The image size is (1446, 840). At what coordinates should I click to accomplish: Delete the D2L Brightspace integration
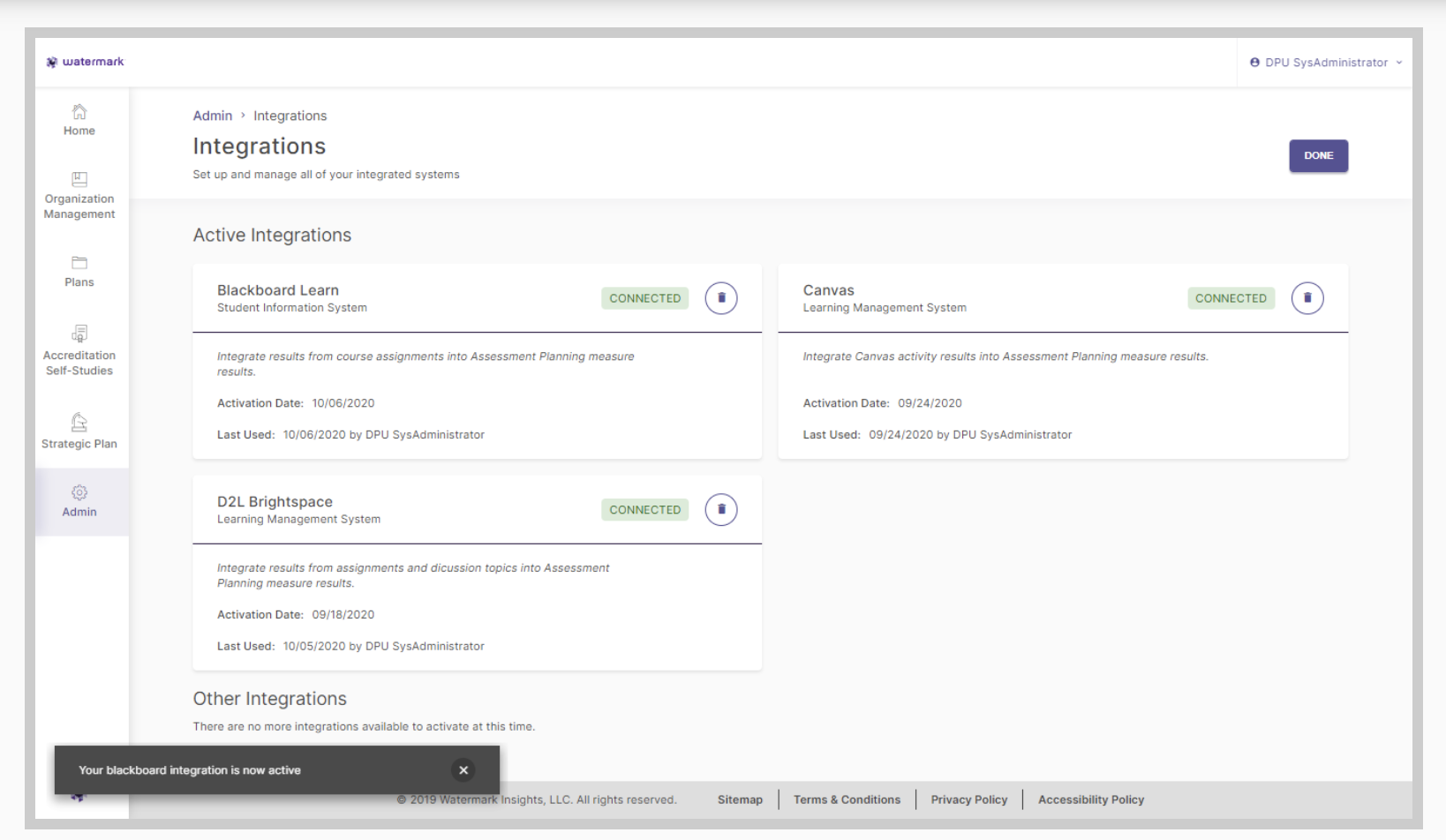tap(721, 510)
